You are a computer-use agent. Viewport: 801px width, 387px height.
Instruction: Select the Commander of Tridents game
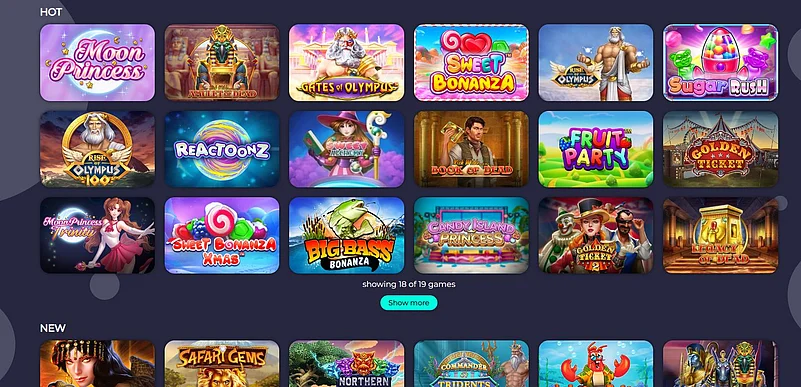(x=471, y=364)
